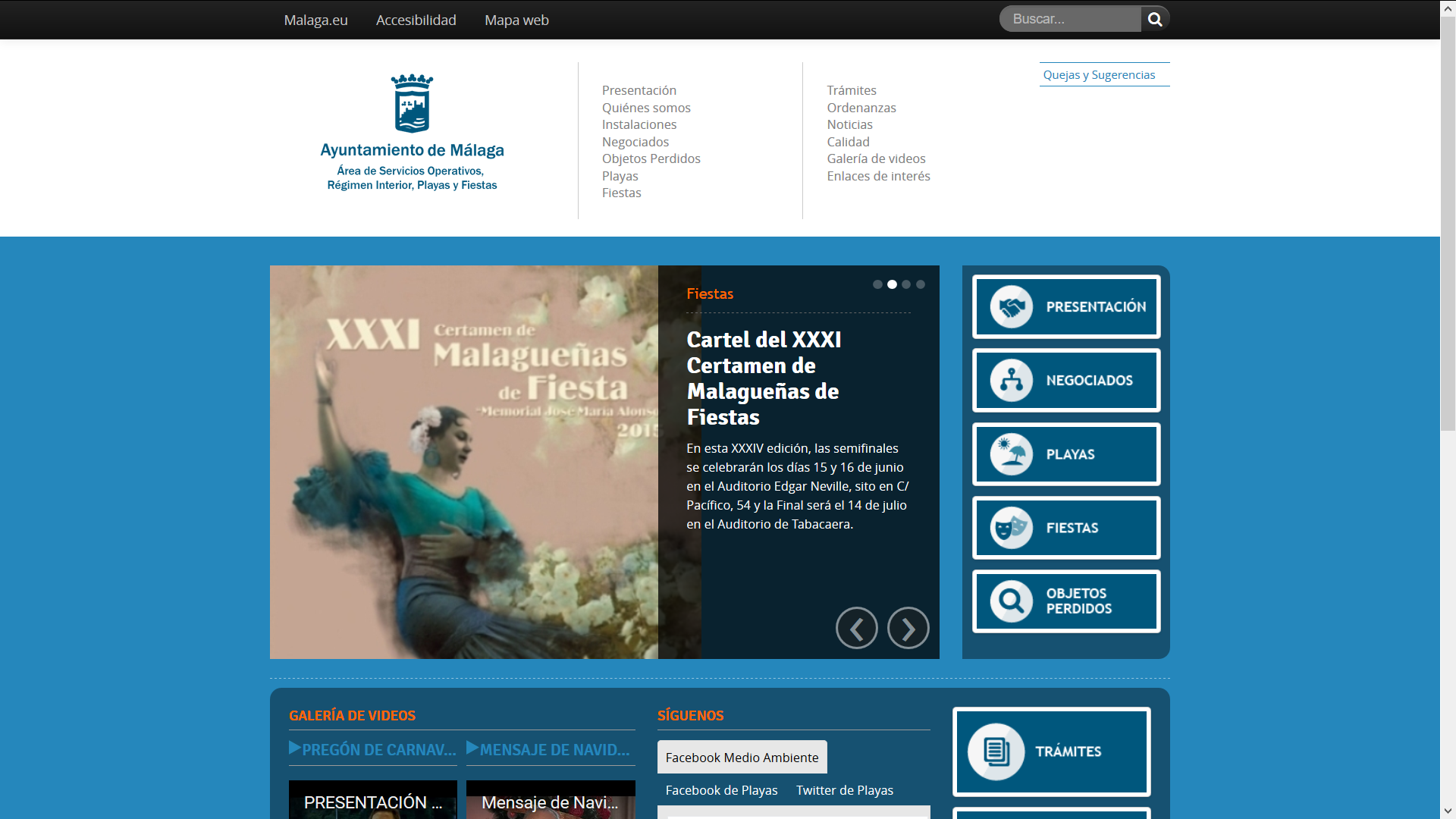1456x819 pixels.
Task: Open Accesibilidad in the top bar
Action: [416, 20]
